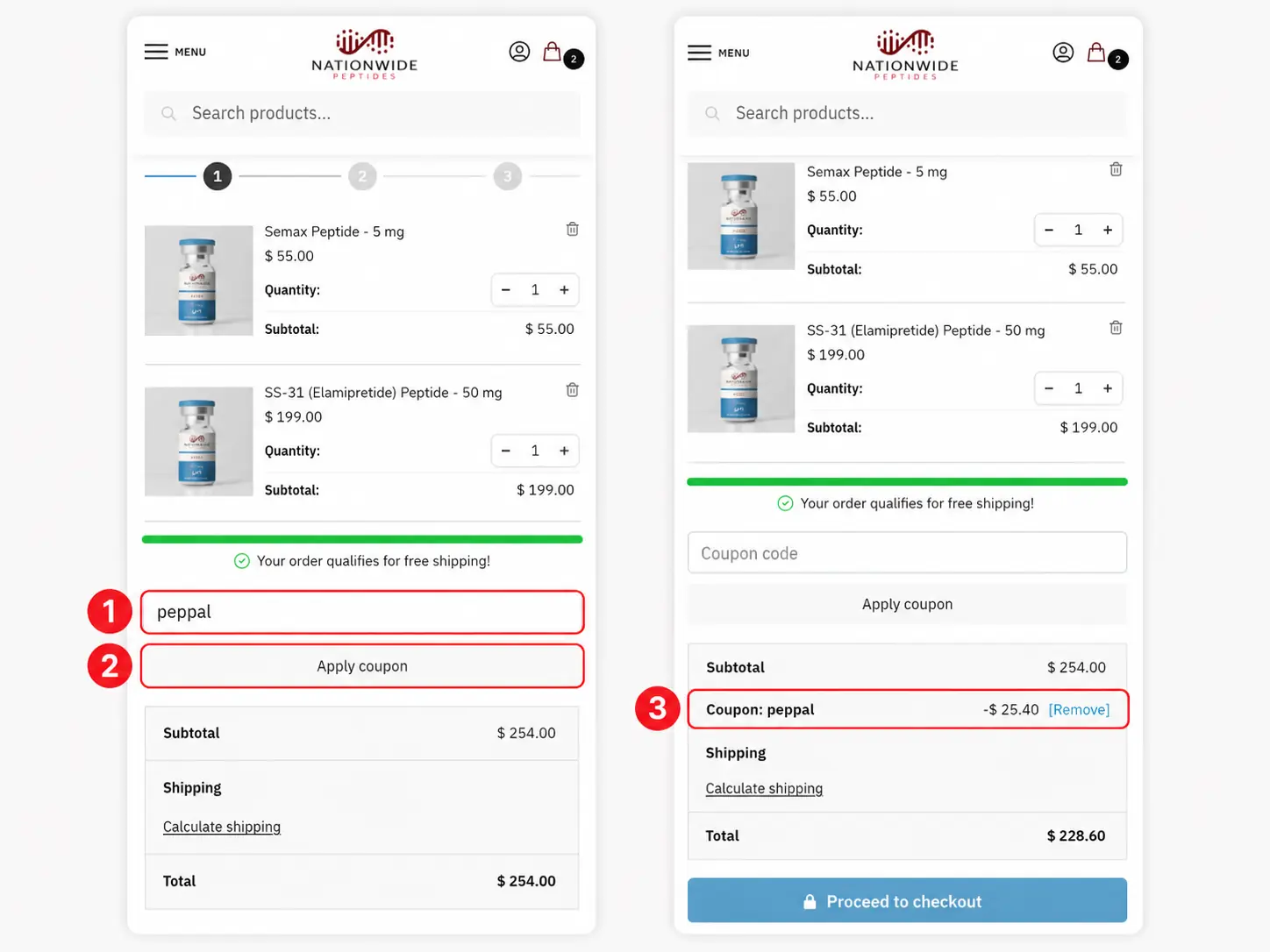Open Semax Peptide product thumbnail in the right screen
This screenshot has height=952, width=1270.
click(x=741, y=217)
